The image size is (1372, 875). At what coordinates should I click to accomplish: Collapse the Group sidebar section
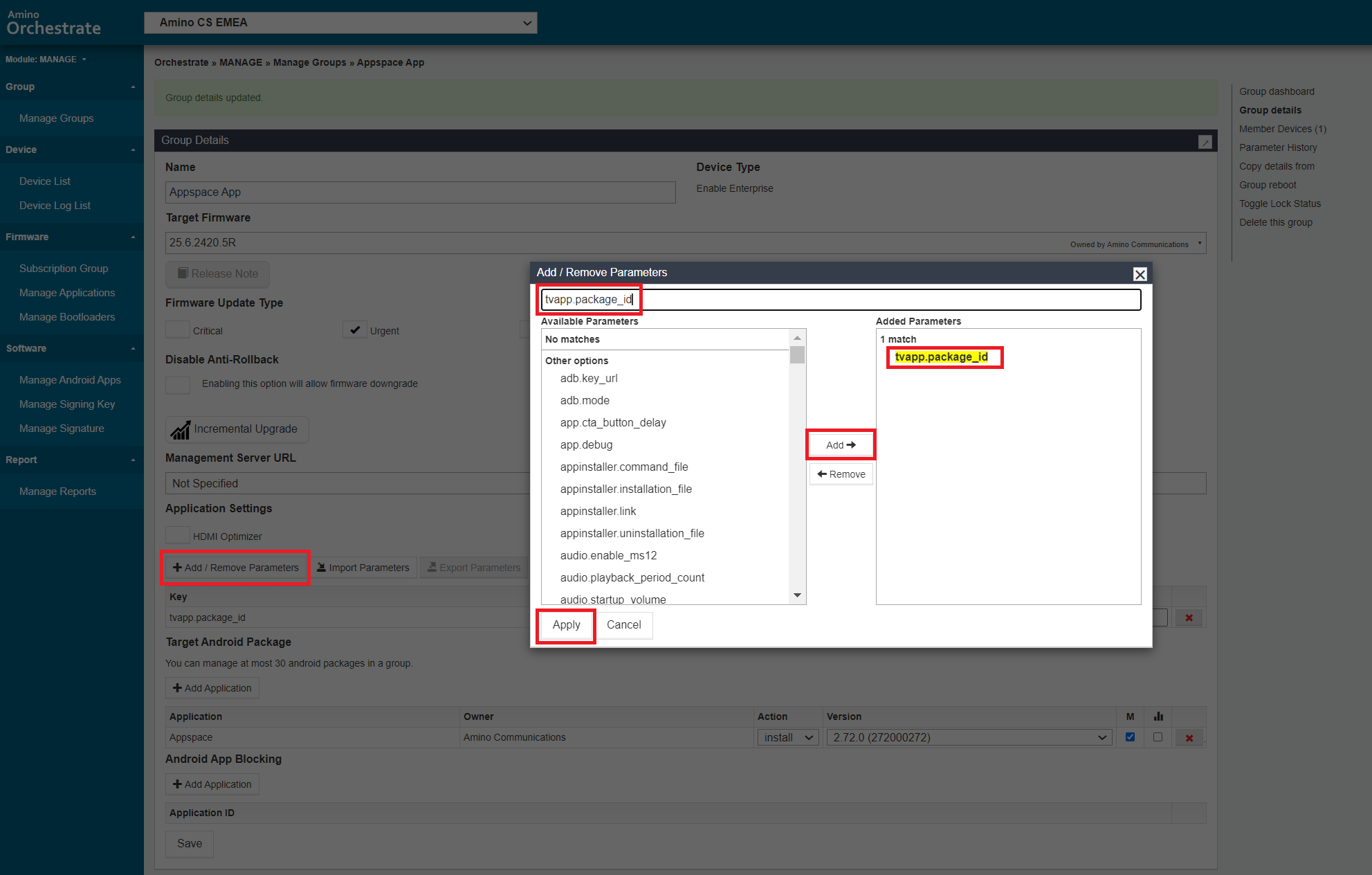tap(72, 87)
